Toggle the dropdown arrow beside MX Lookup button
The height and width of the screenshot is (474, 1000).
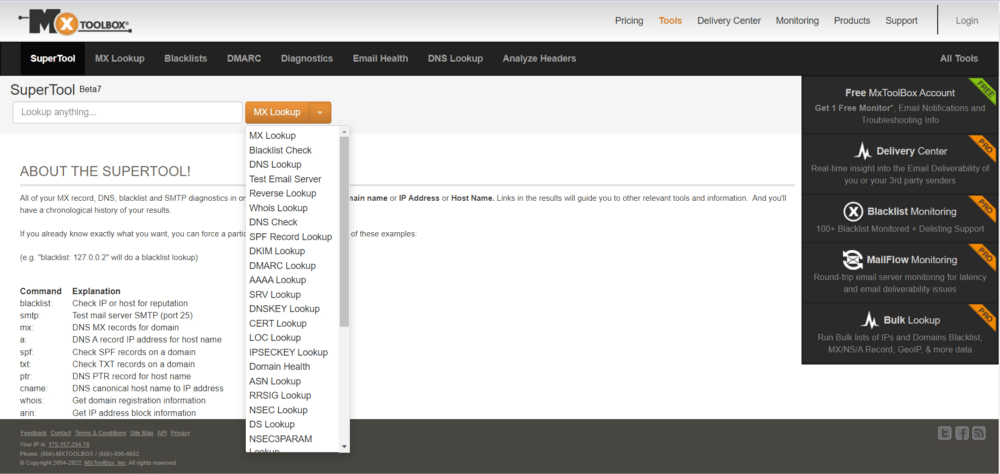tap(320, 112)
